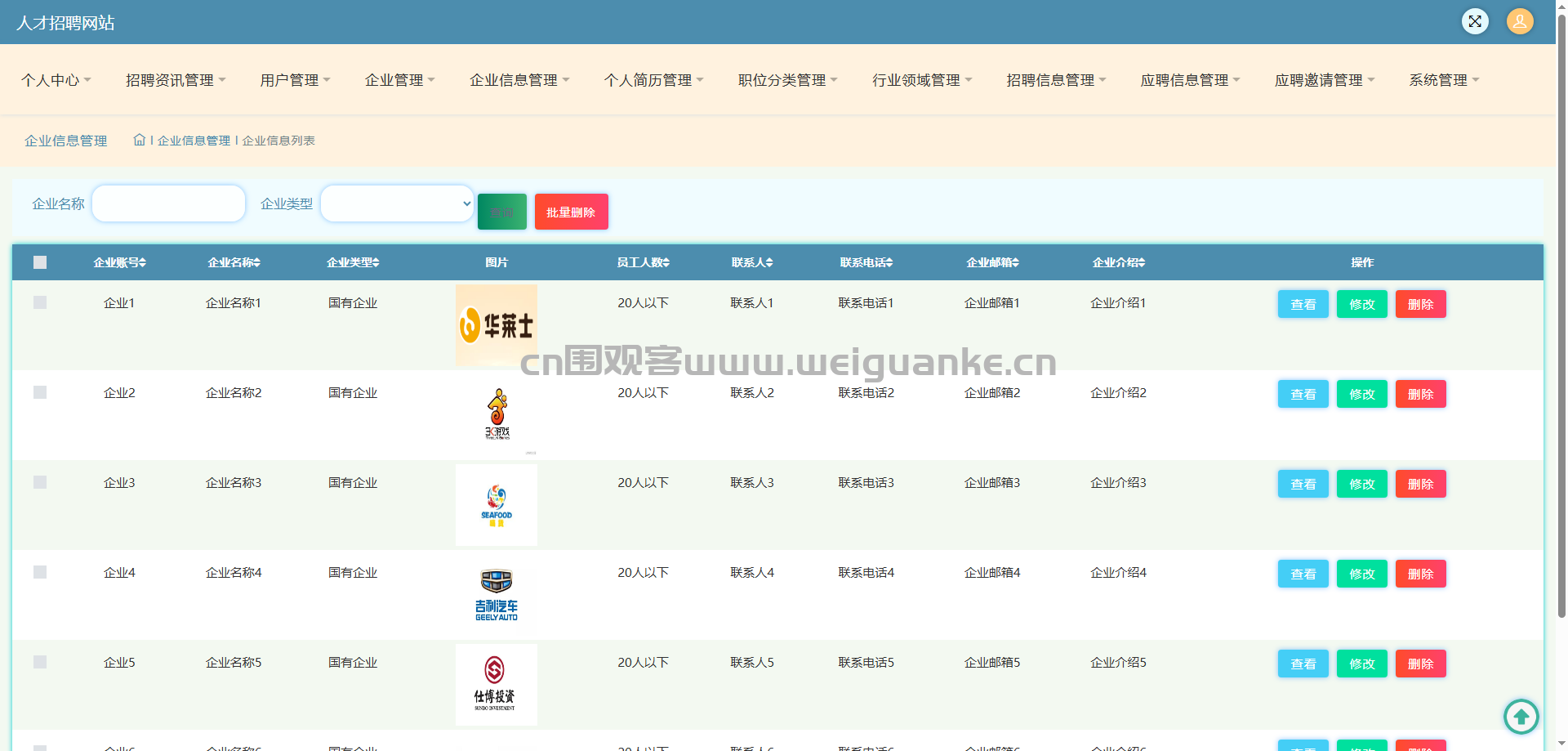
Task: Open the 应聘信息管理 menu
Action: [1190, 80]
